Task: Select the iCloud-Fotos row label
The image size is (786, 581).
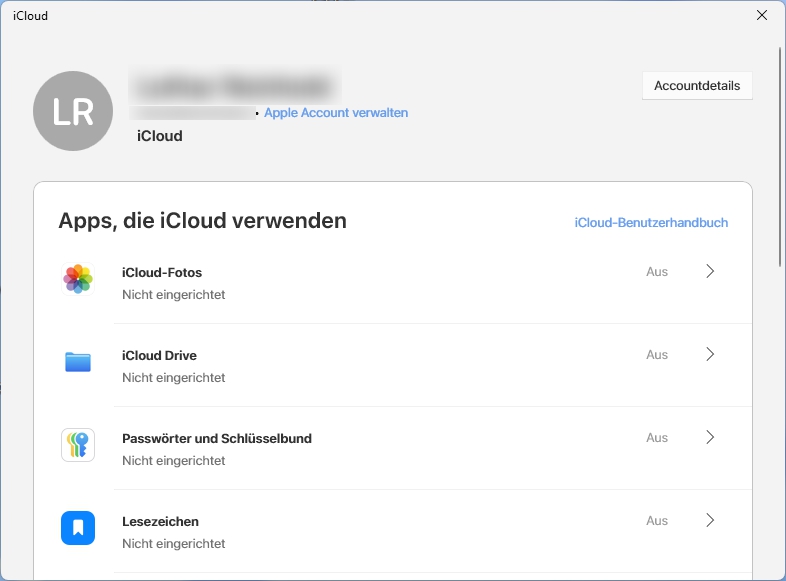Action: click(x=162, y=272)
